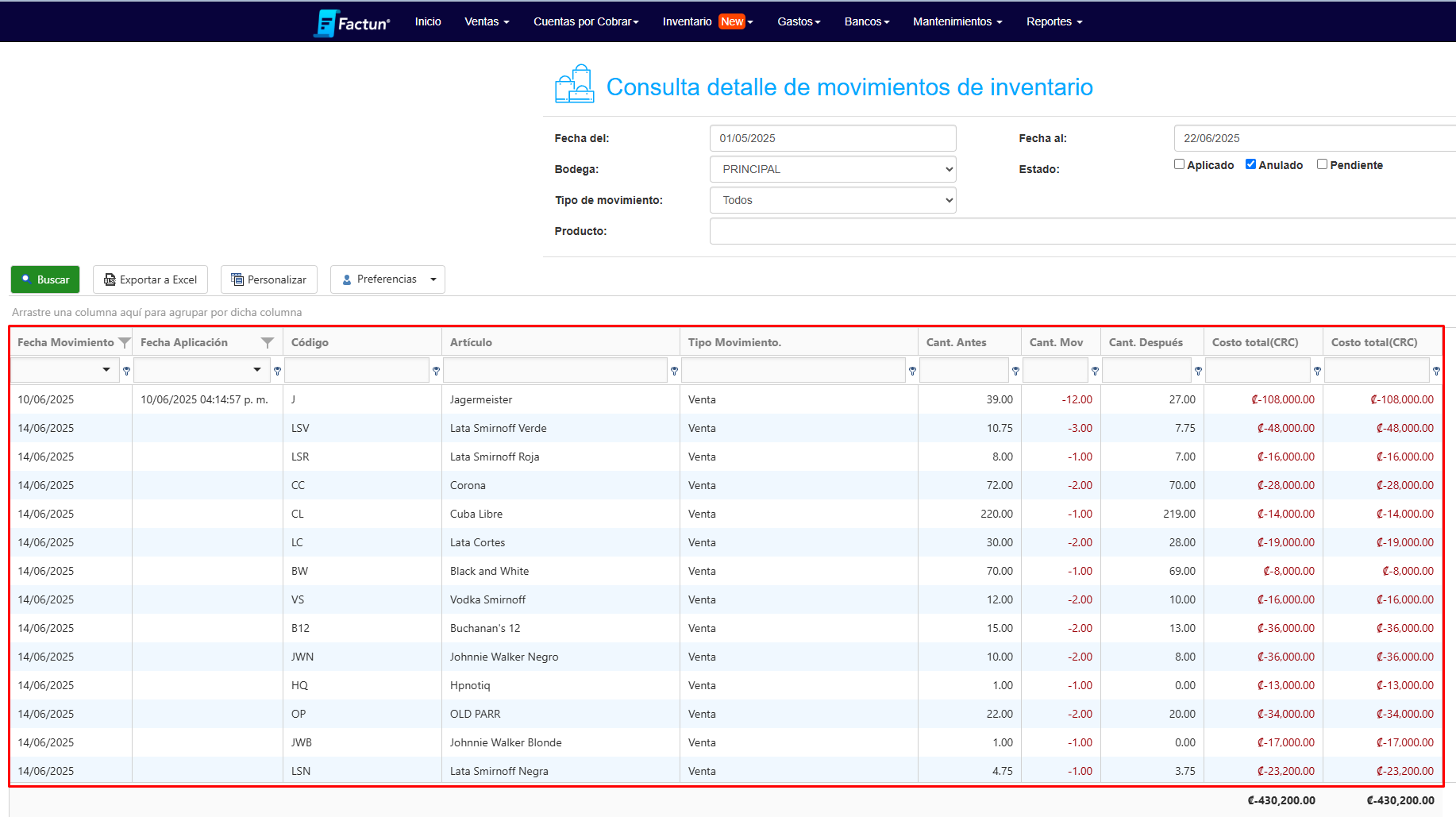Sort by the Cant. Mov column header
The height and width of the screenshot is (817, 1456).
(1061, 342)
